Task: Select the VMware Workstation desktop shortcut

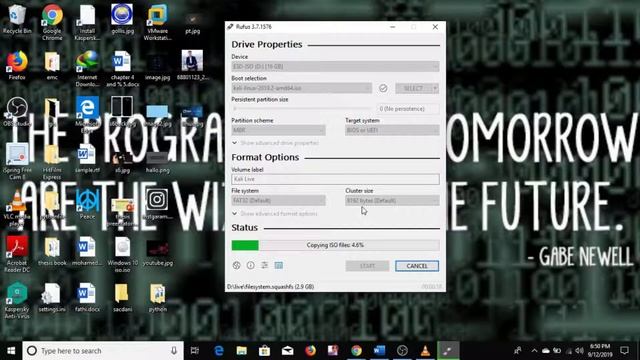Action: click(x=157, y=22)
